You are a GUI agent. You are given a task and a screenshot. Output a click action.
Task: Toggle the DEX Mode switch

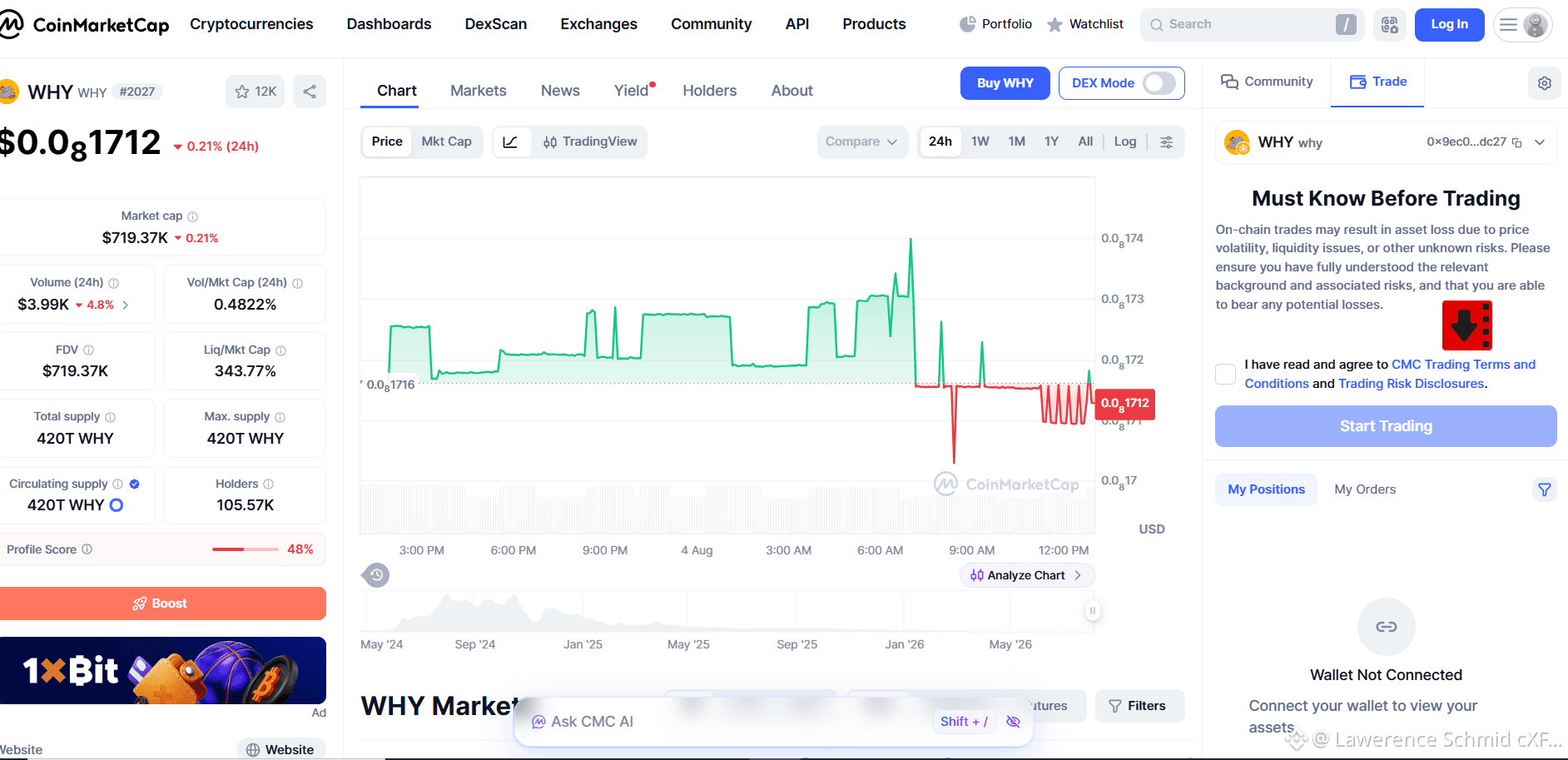[1159, 83]
